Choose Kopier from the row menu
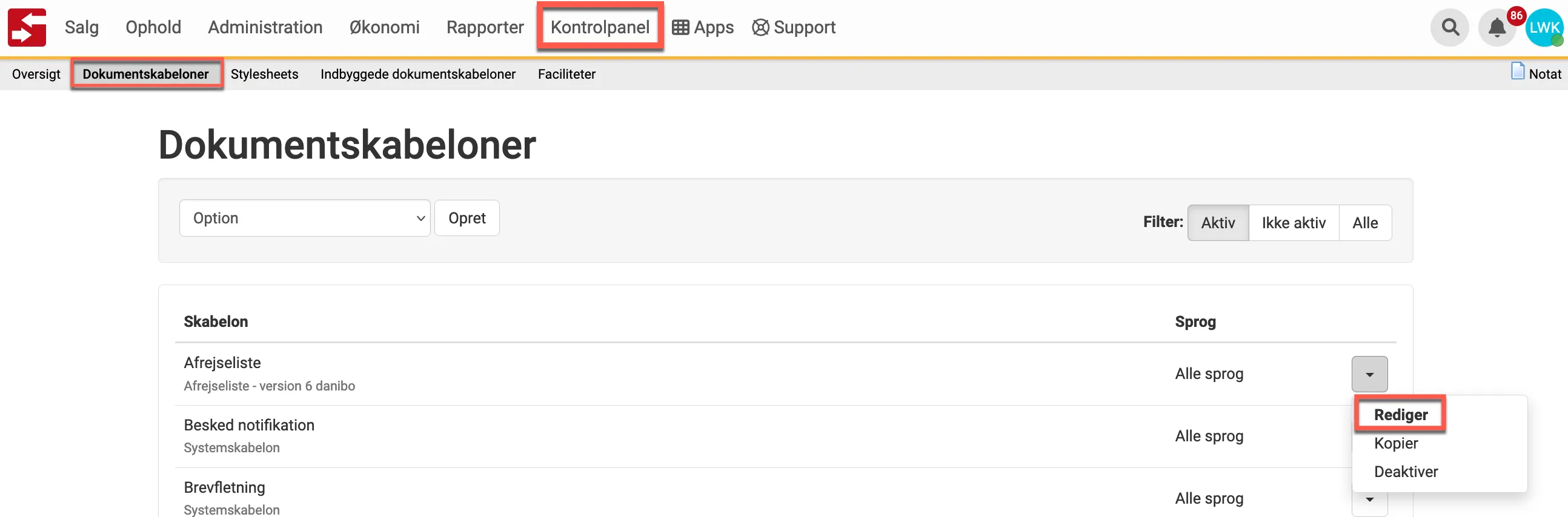 pyautogui.click(x=1396, y=443)
